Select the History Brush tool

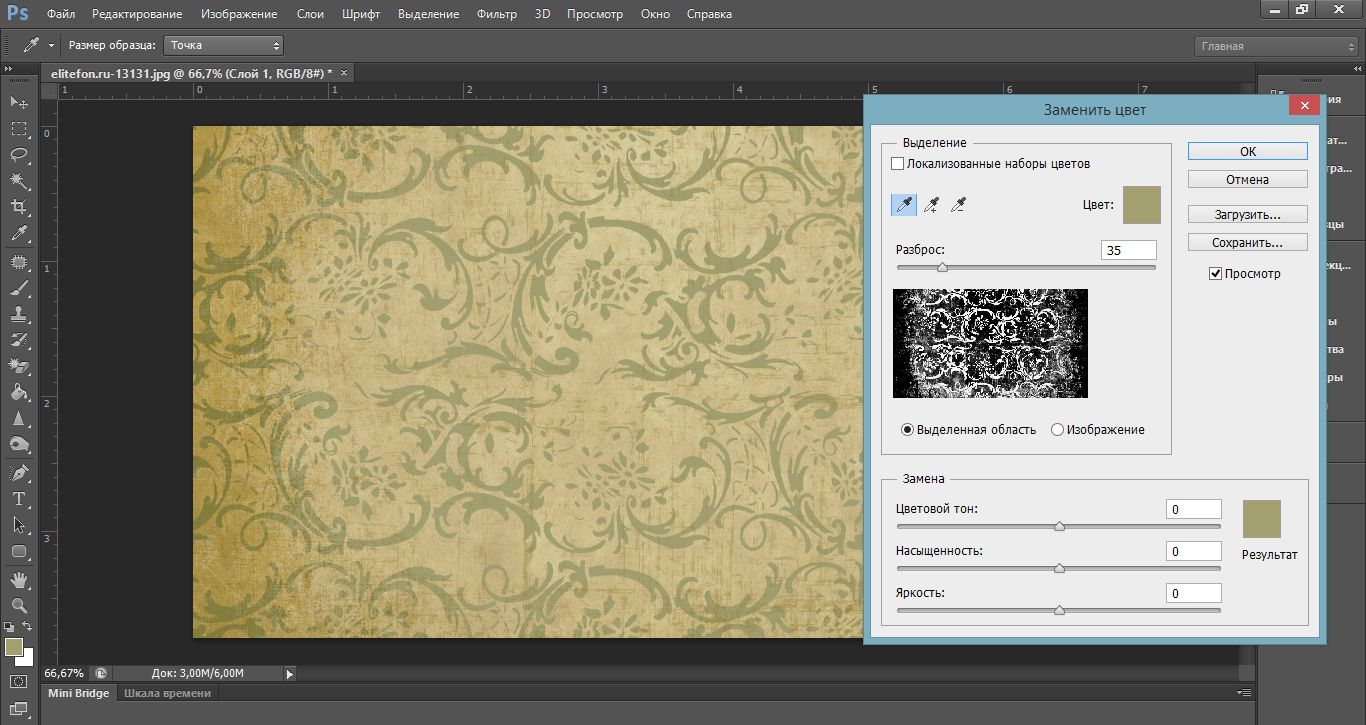[x=19, y=340]
